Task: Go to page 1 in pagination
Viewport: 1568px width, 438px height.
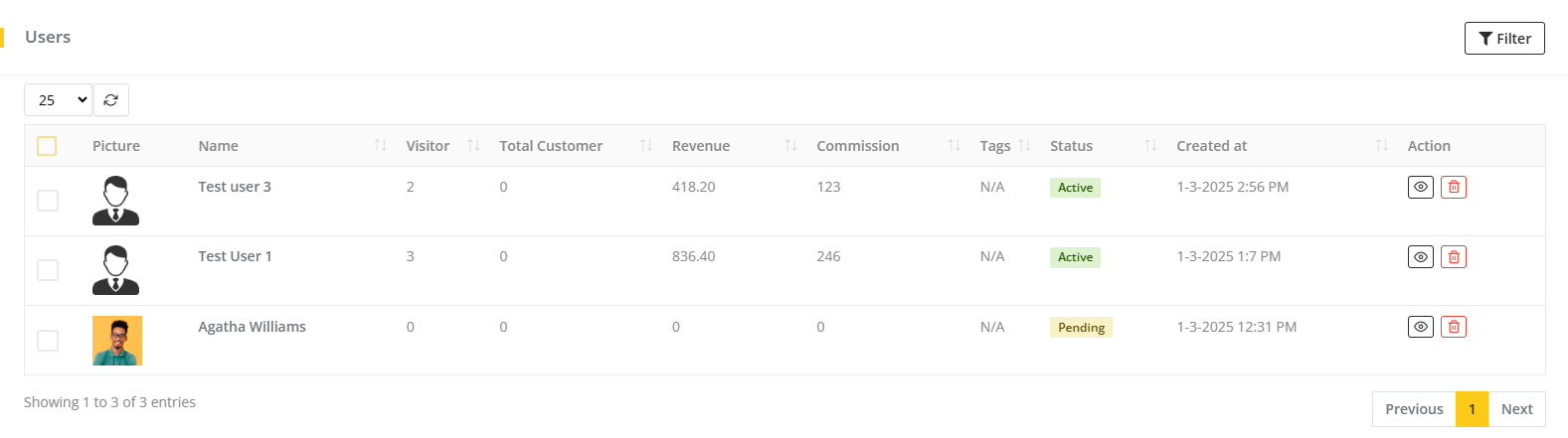Action: (x=1472, y=409)
